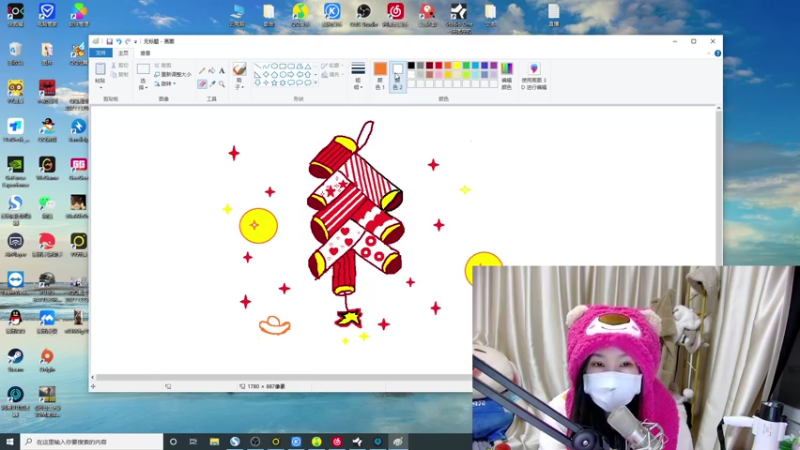
Task: Switch to the View ribbon tab
Action: [x=145, y=53]
